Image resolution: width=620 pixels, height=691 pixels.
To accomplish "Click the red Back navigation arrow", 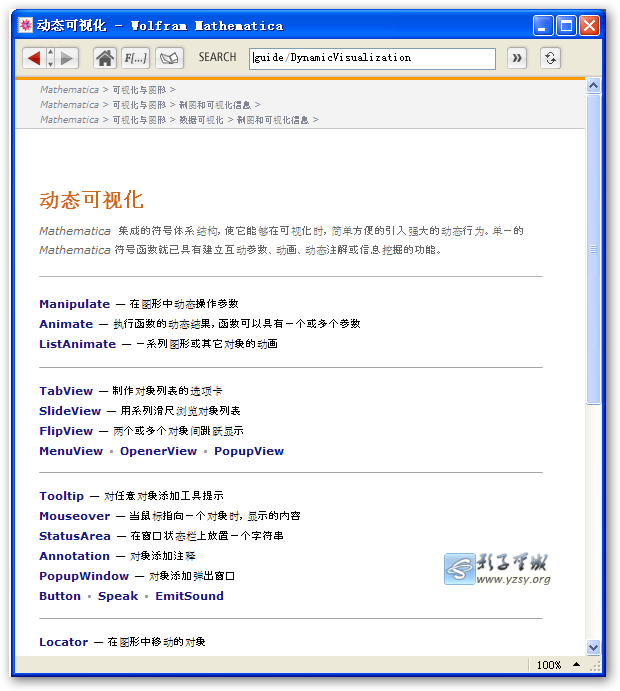I will 34,58.
